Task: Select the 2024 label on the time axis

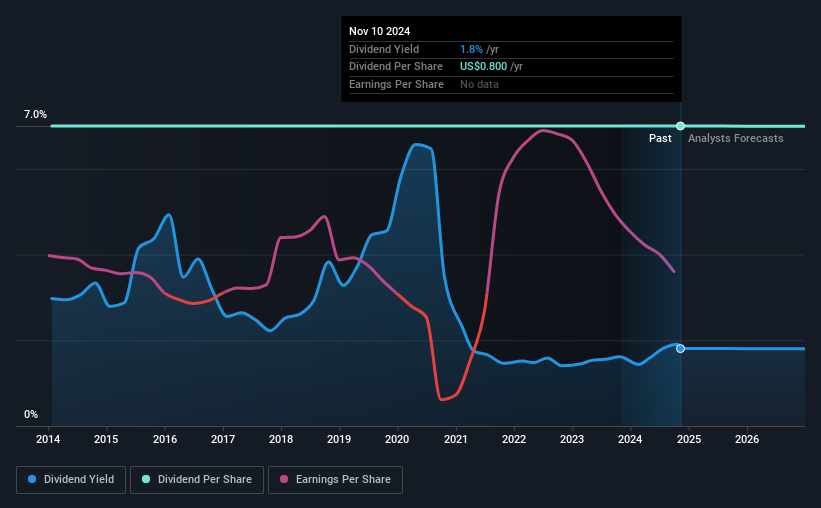Action: (x=630, y=439)
